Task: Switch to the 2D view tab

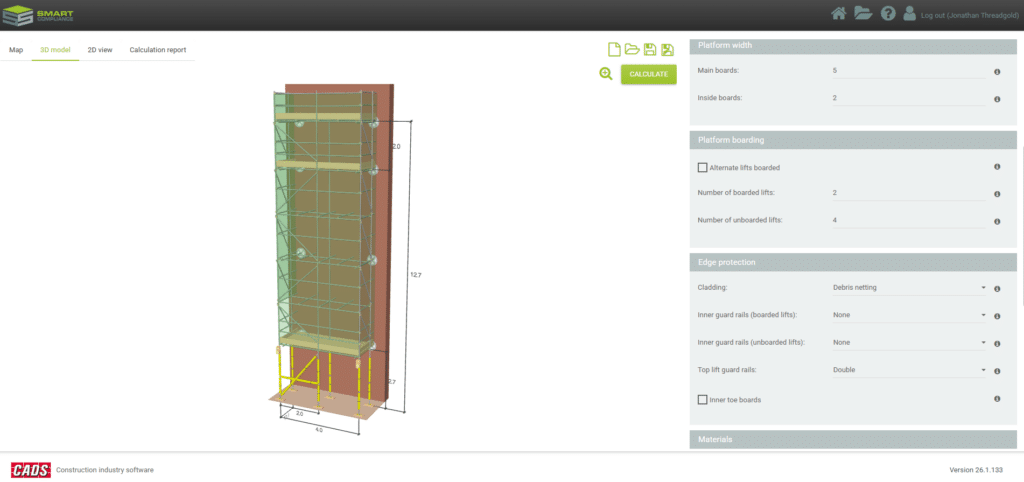Action: [x=100, y=50]
